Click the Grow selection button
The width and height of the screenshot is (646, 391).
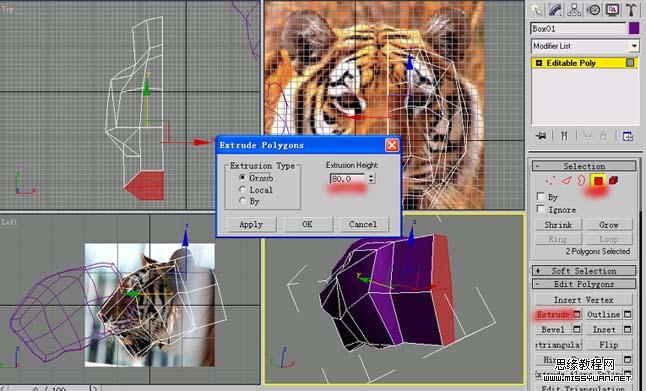pyautogui.click(x=609, y=225)
